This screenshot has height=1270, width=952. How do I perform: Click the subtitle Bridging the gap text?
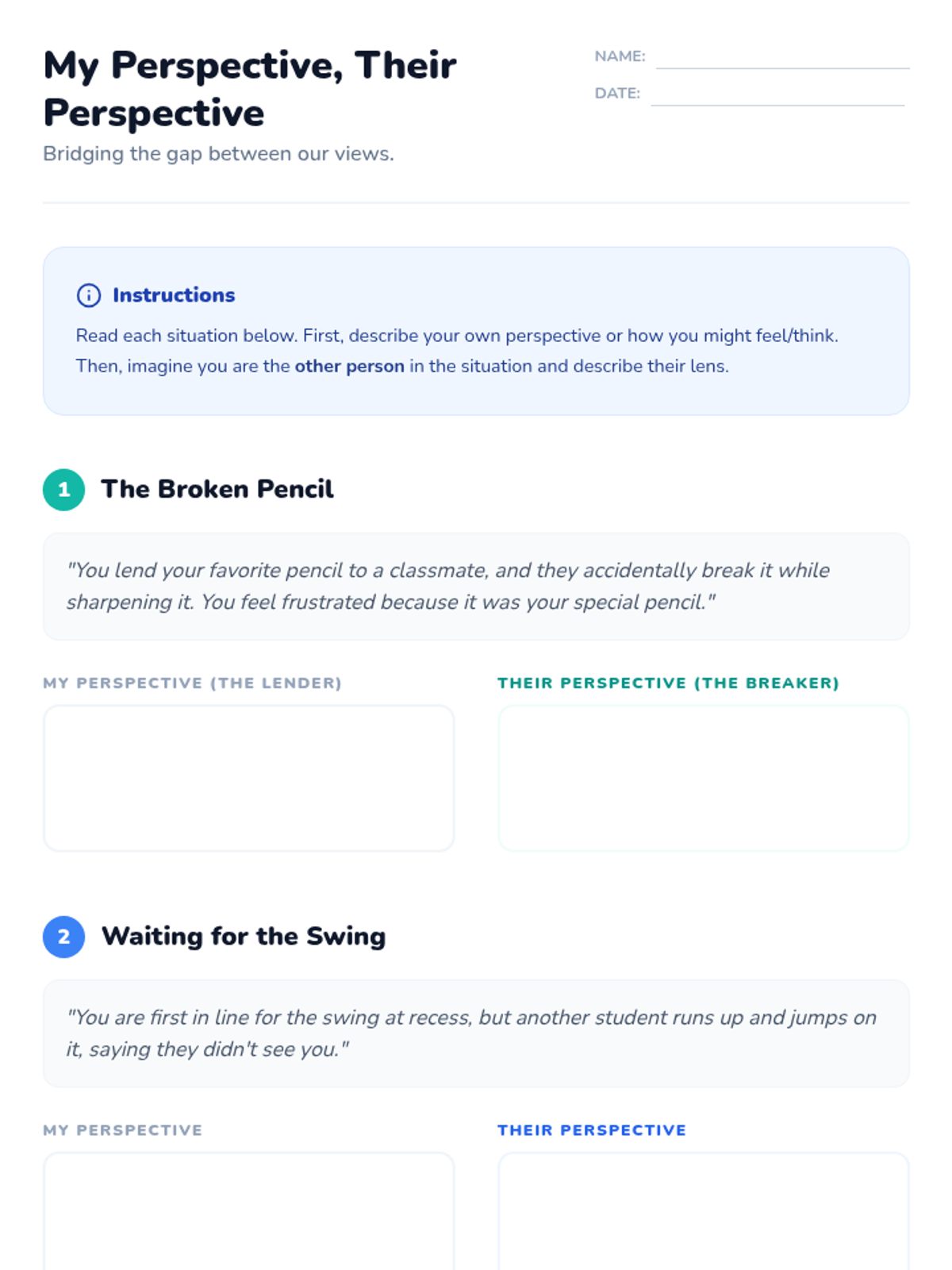pos(218,153)
